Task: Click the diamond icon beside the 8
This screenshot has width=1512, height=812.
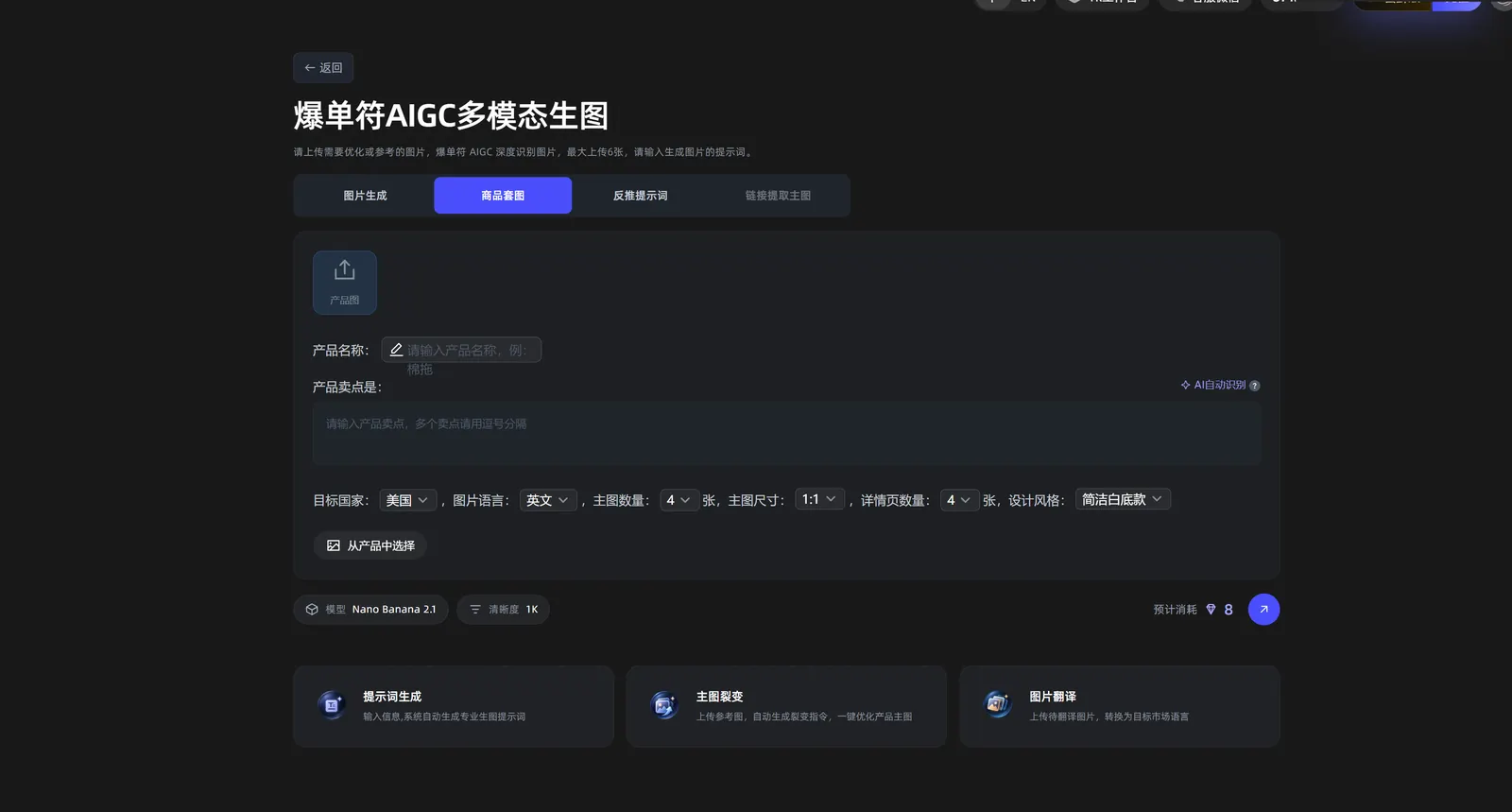Action: [1211, 610]
